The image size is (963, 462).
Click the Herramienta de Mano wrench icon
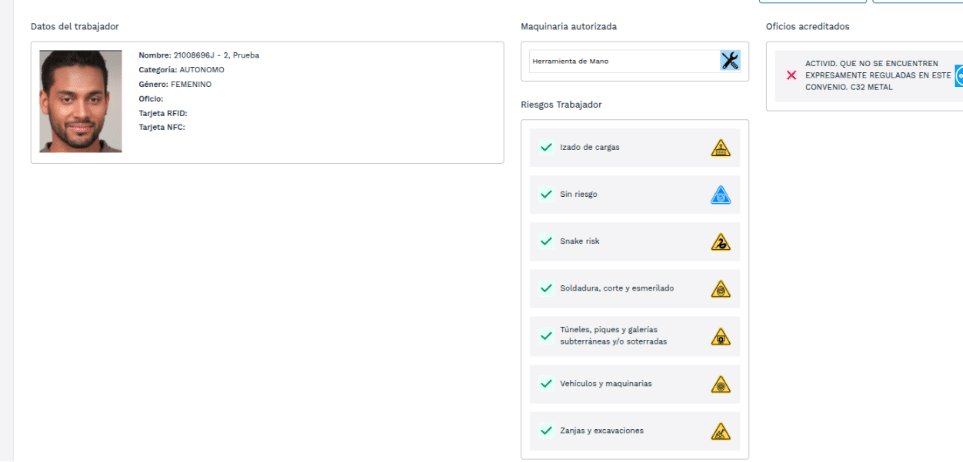pyautogui.click(x=730, y=61)
